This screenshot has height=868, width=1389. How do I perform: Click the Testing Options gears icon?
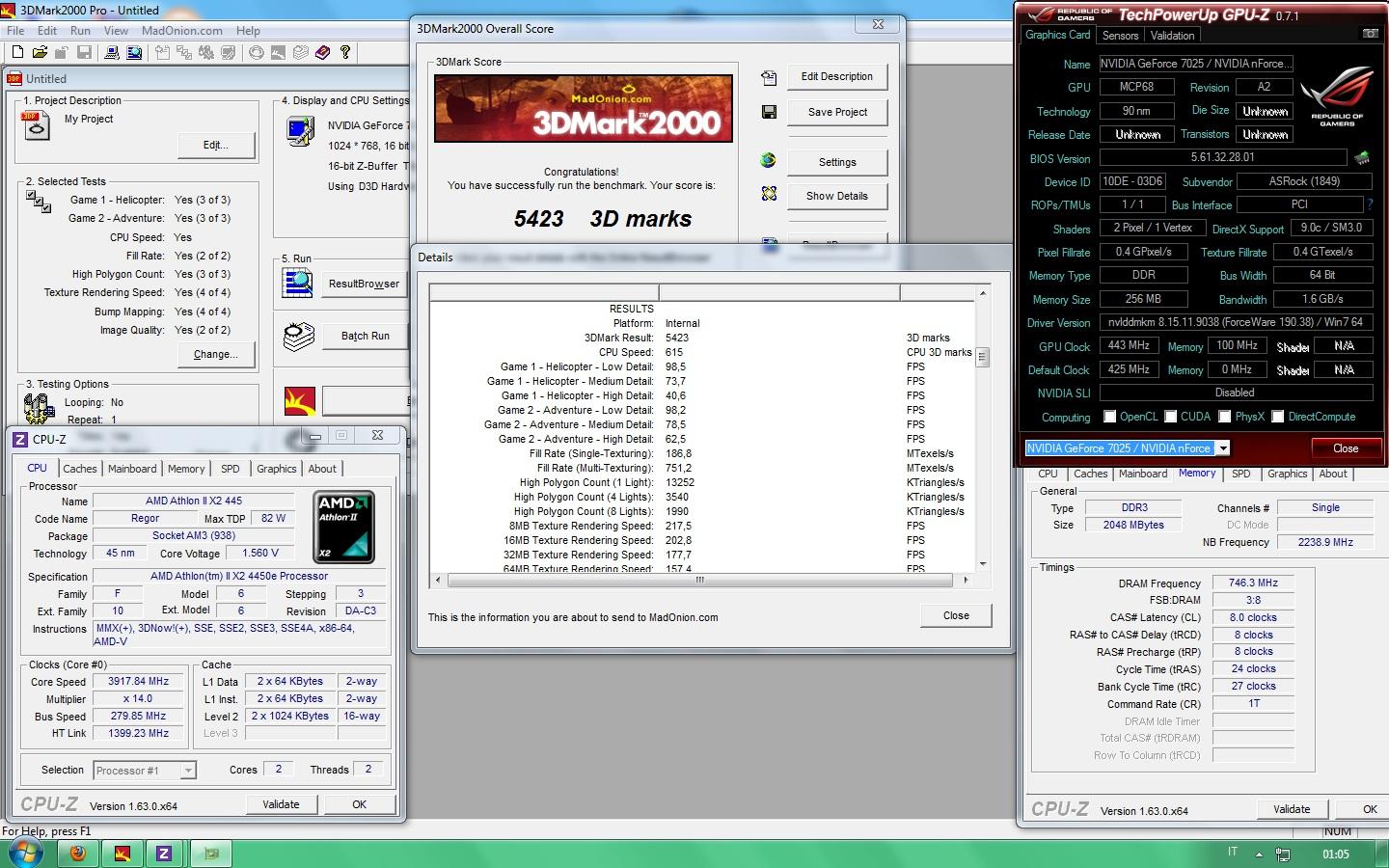point(39,409)
